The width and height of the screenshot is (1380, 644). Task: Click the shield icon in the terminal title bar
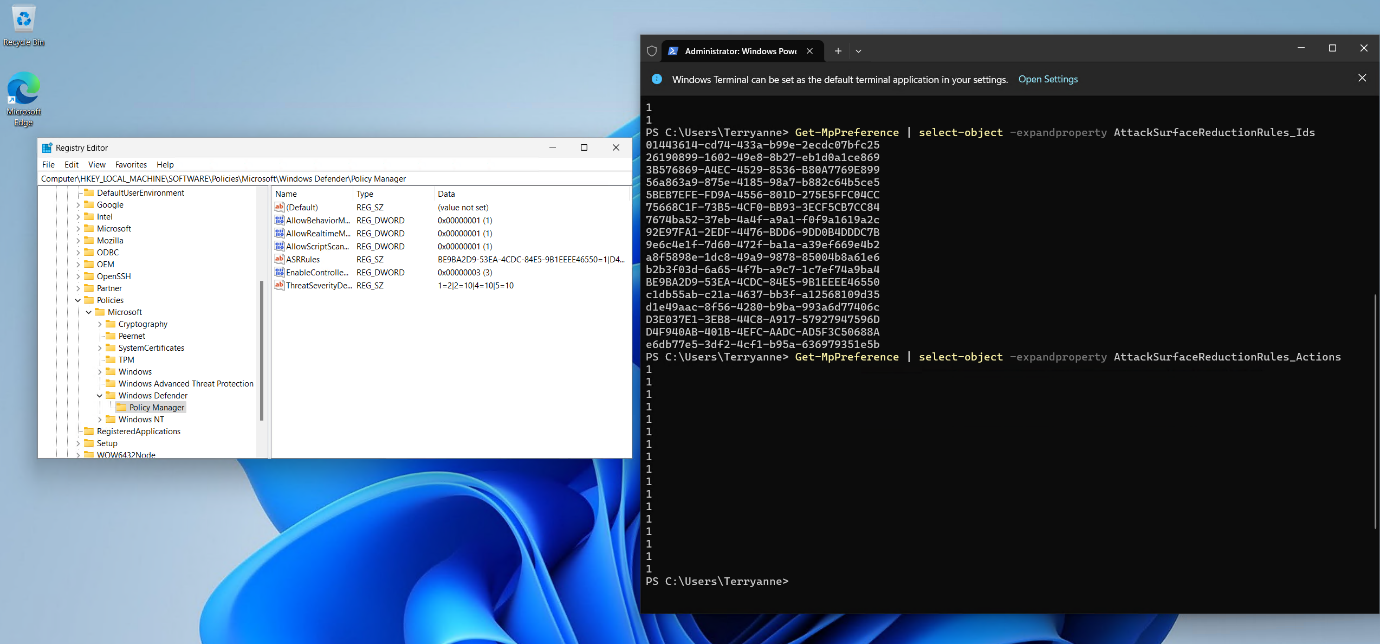pyautogui.click(x=651, y=50)
